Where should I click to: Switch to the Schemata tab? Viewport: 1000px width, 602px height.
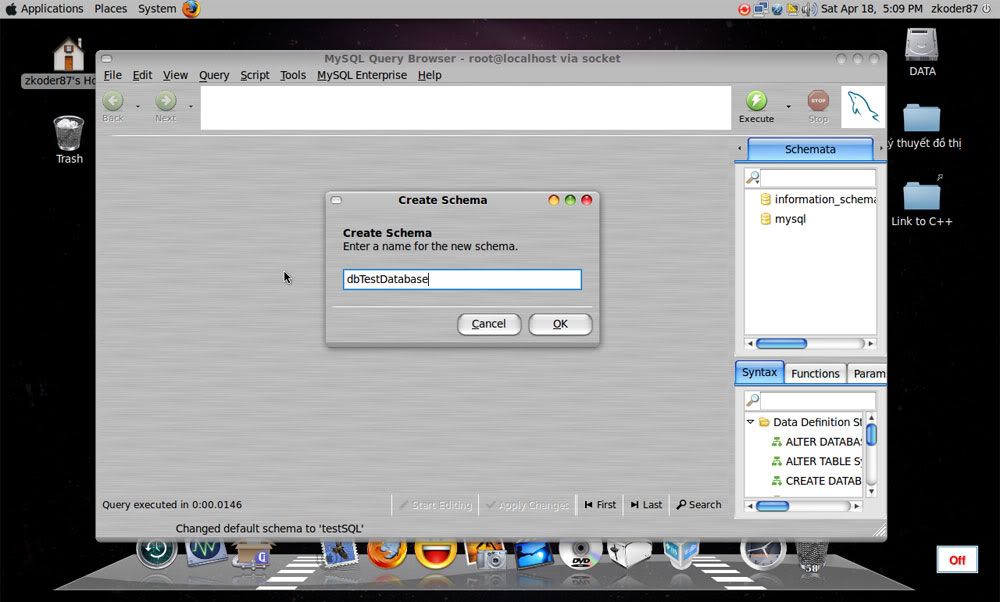coord(810,149)
